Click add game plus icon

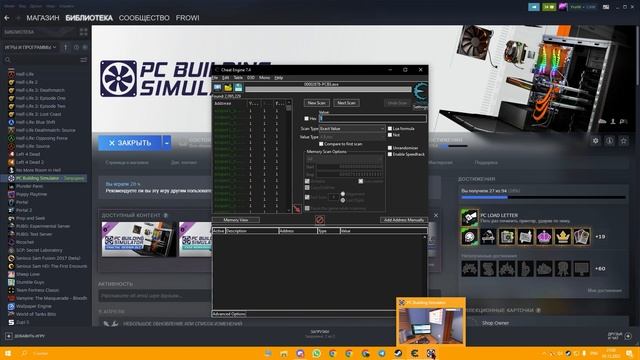coord(9,336)
